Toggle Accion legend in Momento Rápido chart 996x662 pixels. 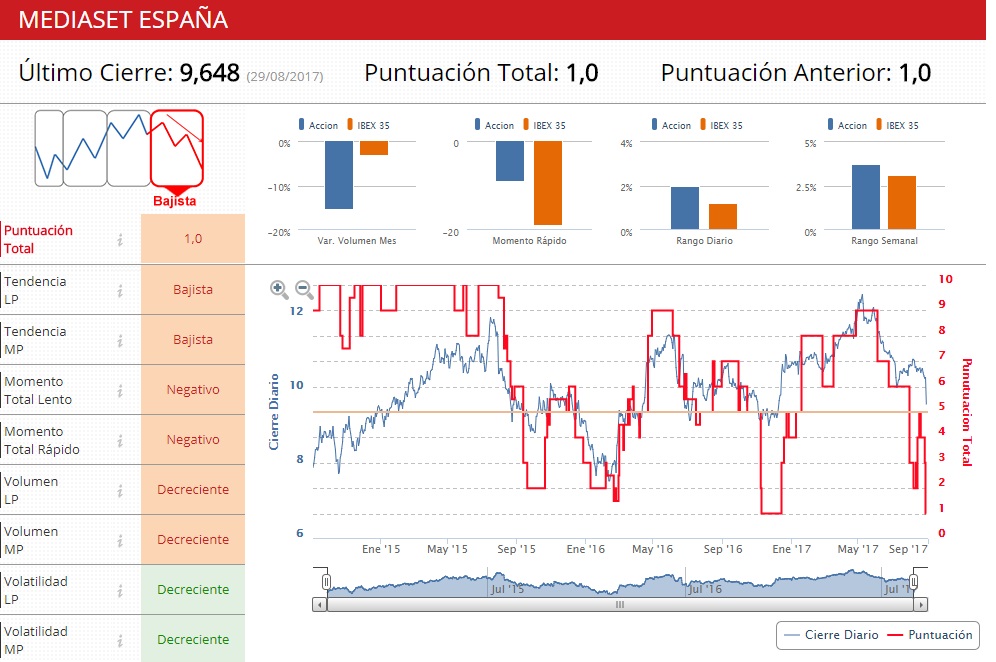494,125
